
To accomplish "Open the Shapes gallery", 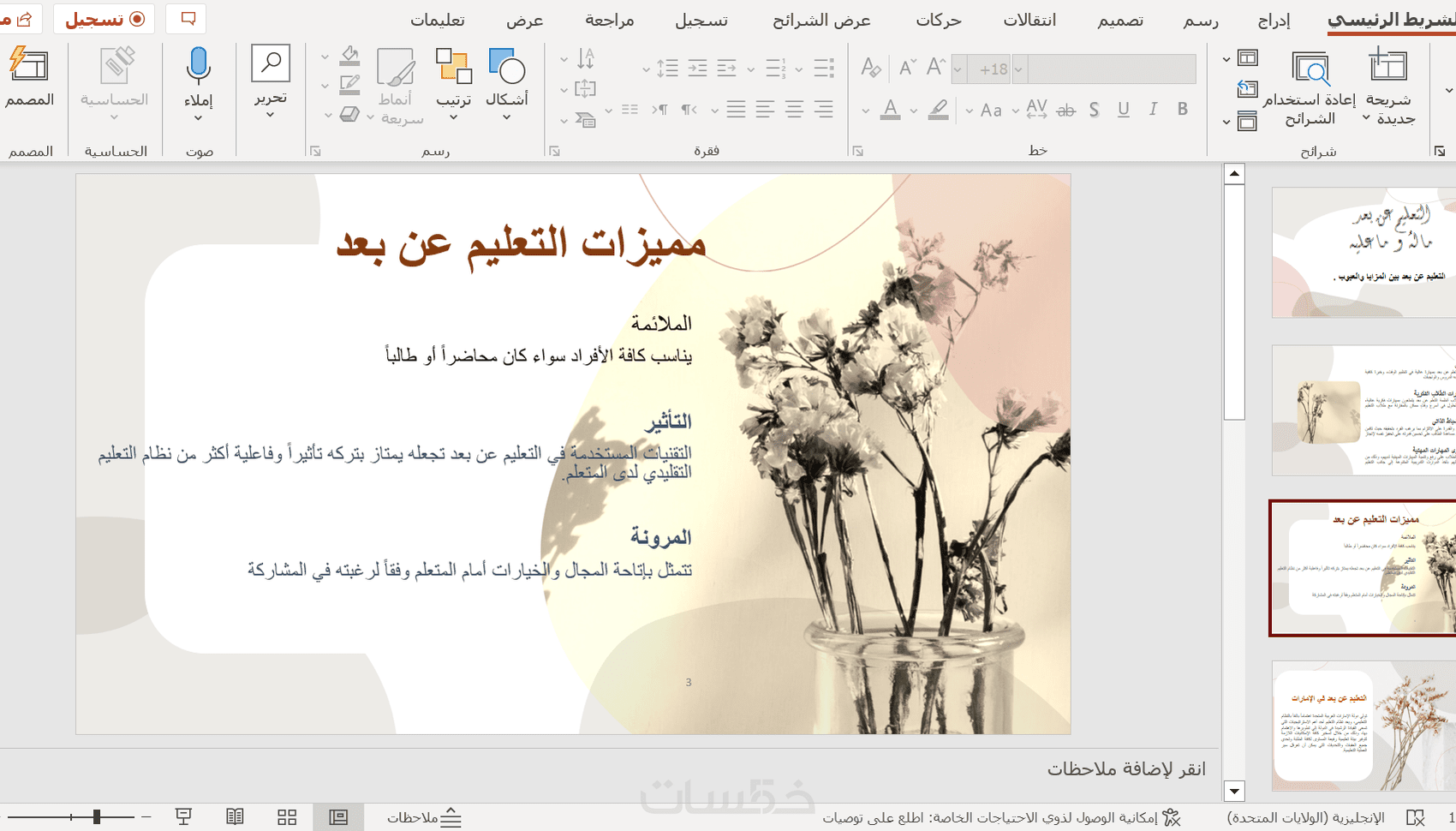I will [x=506, y=83].
